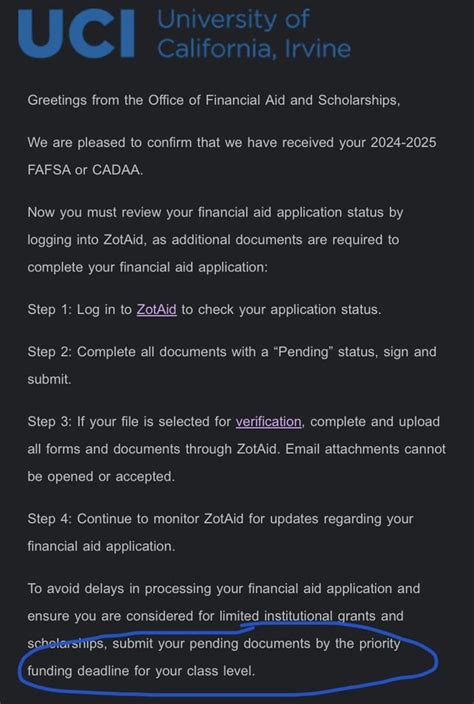The width and height of the screenshot is (474, 704).
Task: Click the University of California, Irvine wordmark
Action: click(254, 34)
